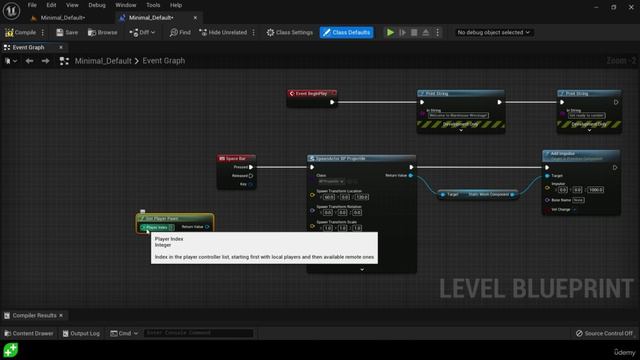Open the Tools menu
This screenshot has width=640, height=360.
153,5
